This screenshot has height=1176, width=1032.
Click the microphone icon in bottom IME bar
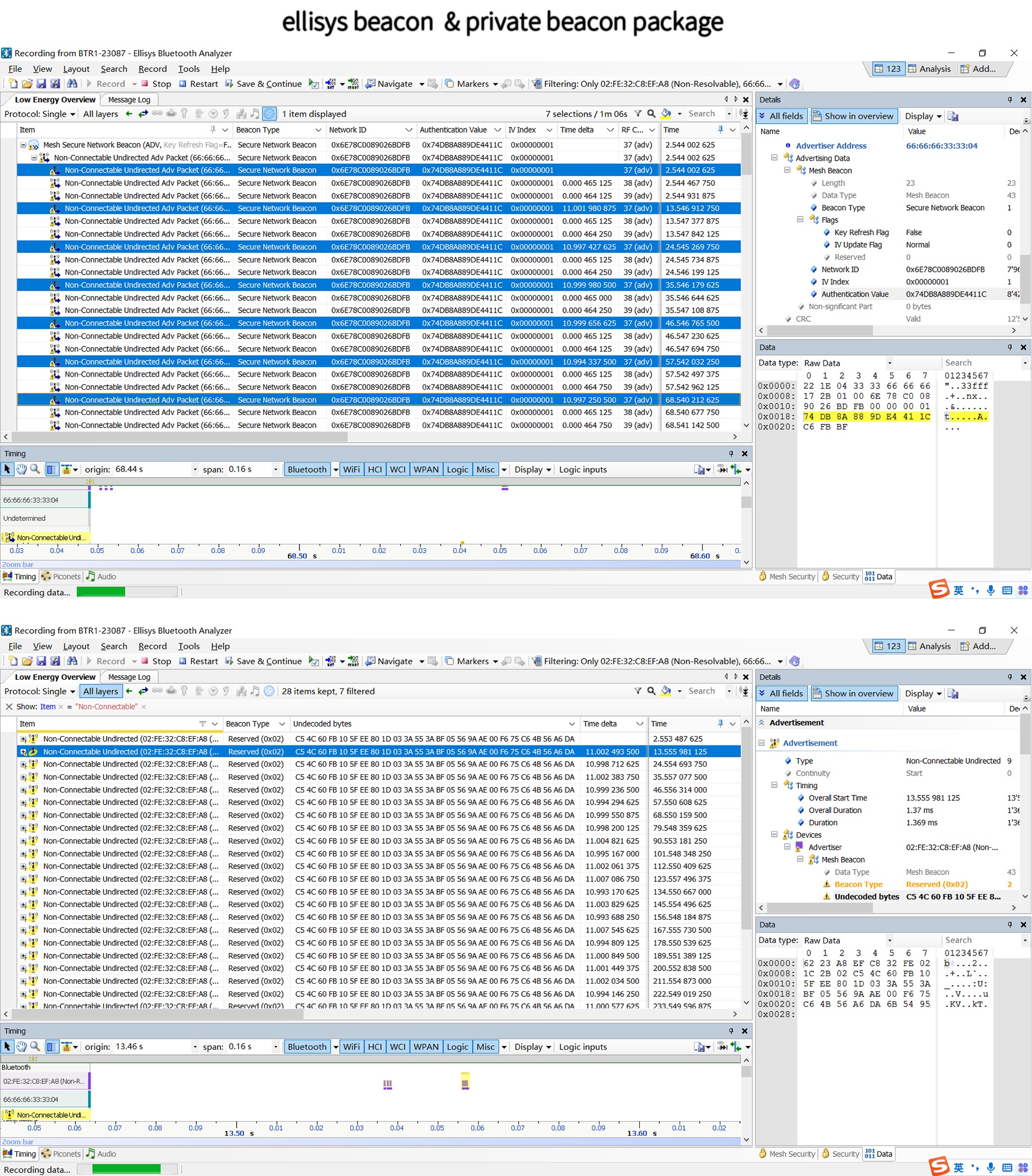click(x=991, y=1167)
